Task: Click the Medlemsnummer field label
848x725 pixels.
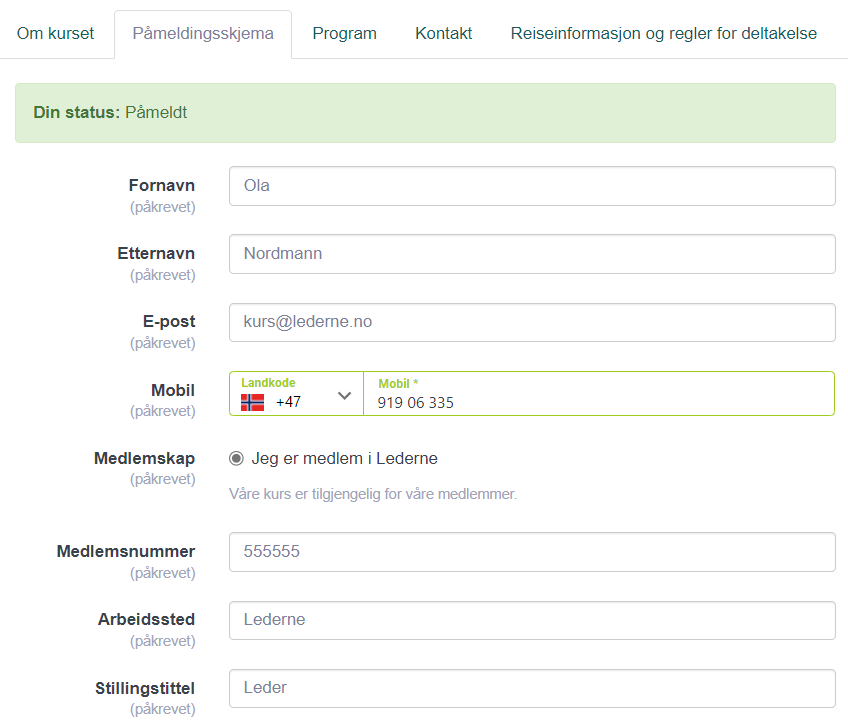Action: pyautogui.click(x=126, y=551)
